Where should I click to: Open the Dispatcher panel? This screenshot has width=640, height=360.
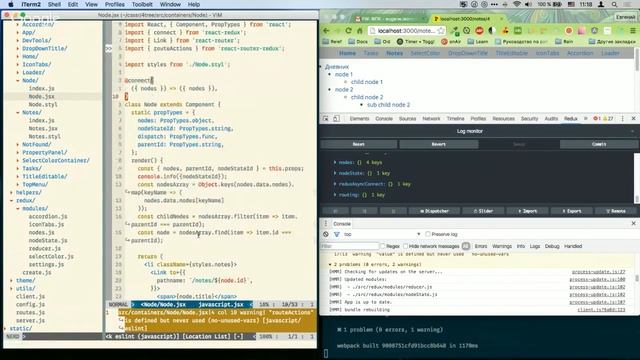[x=435, y=211]
